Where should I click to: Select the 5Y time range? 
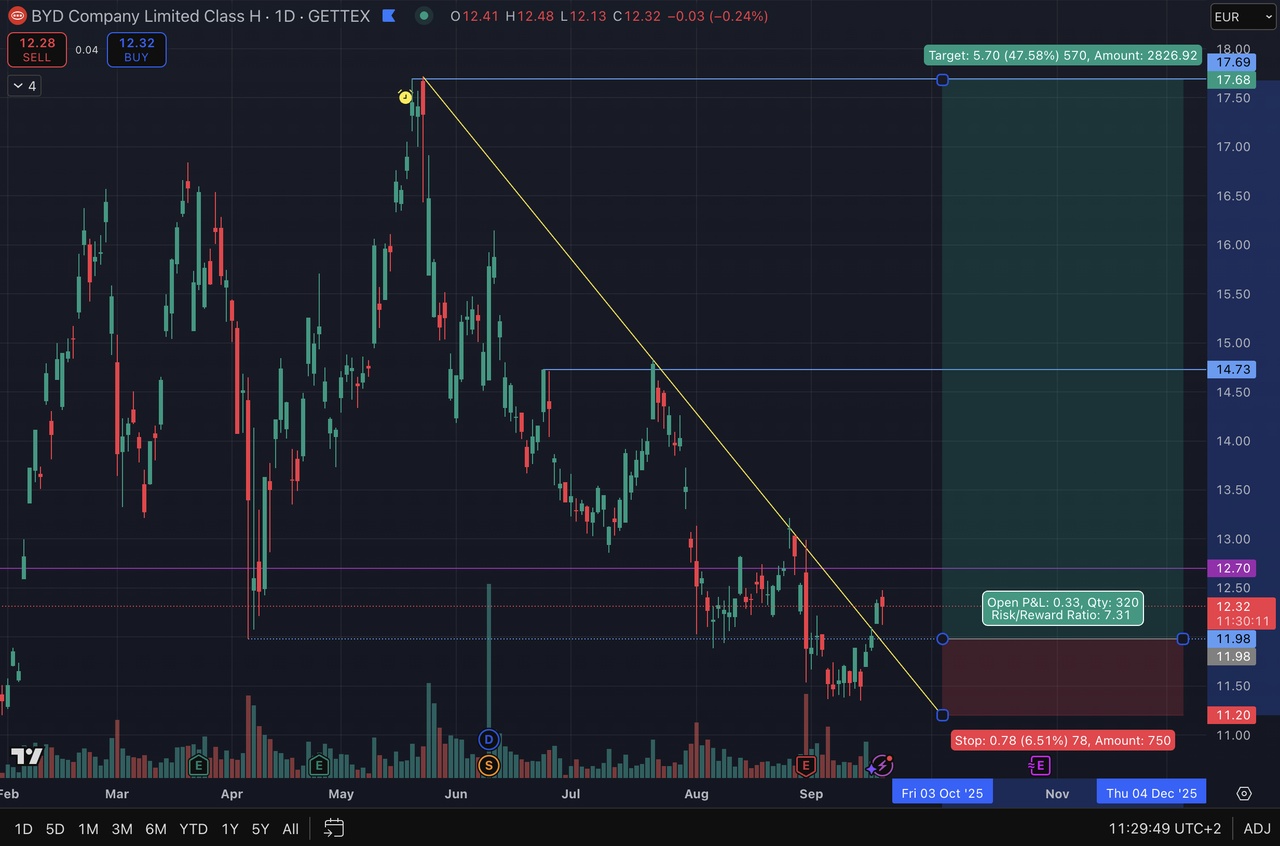pyautogui.click(x=260, y=829)
